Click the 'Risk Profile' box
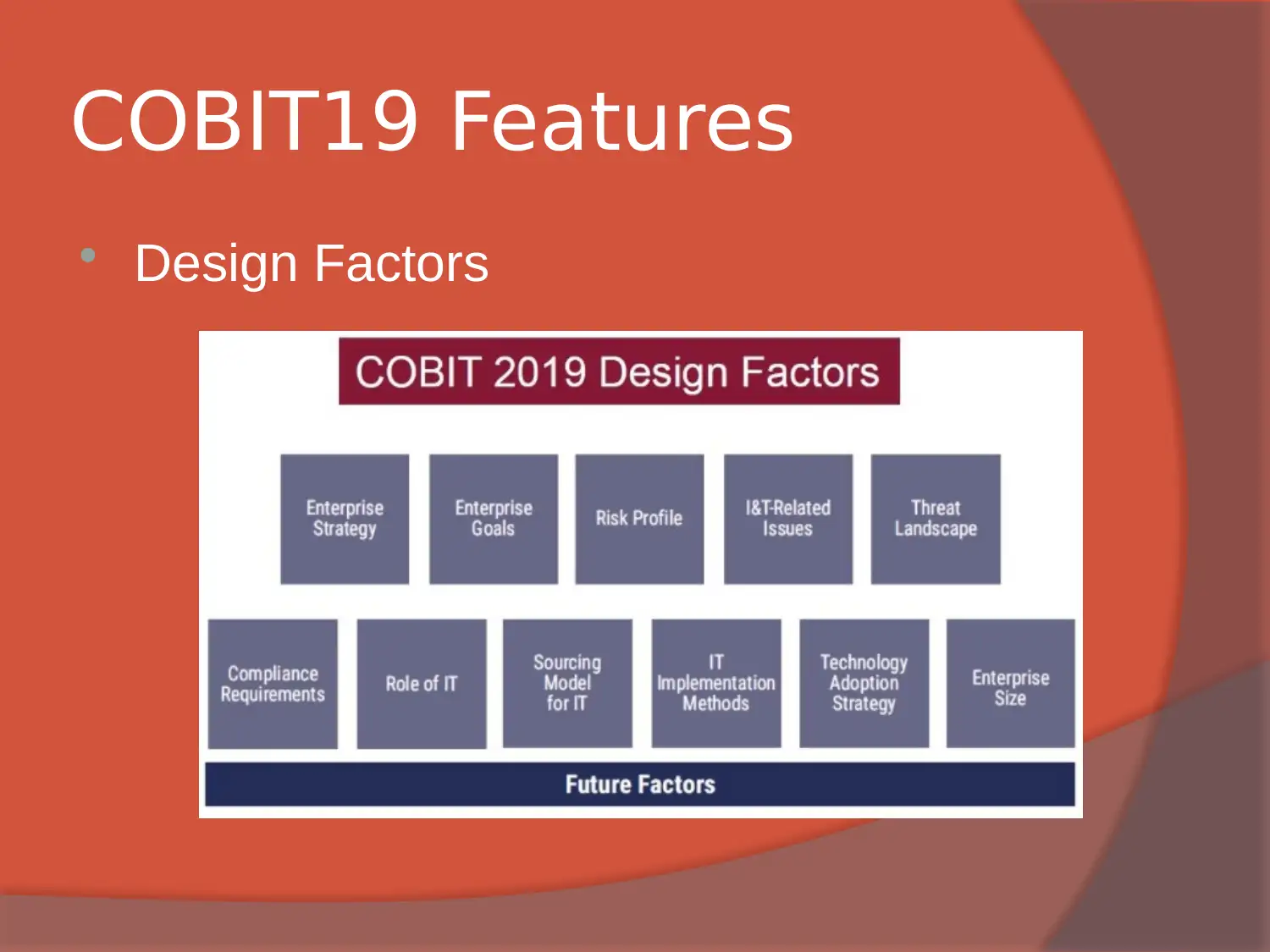Viewport: 1270px width, 952px height. 639,519
